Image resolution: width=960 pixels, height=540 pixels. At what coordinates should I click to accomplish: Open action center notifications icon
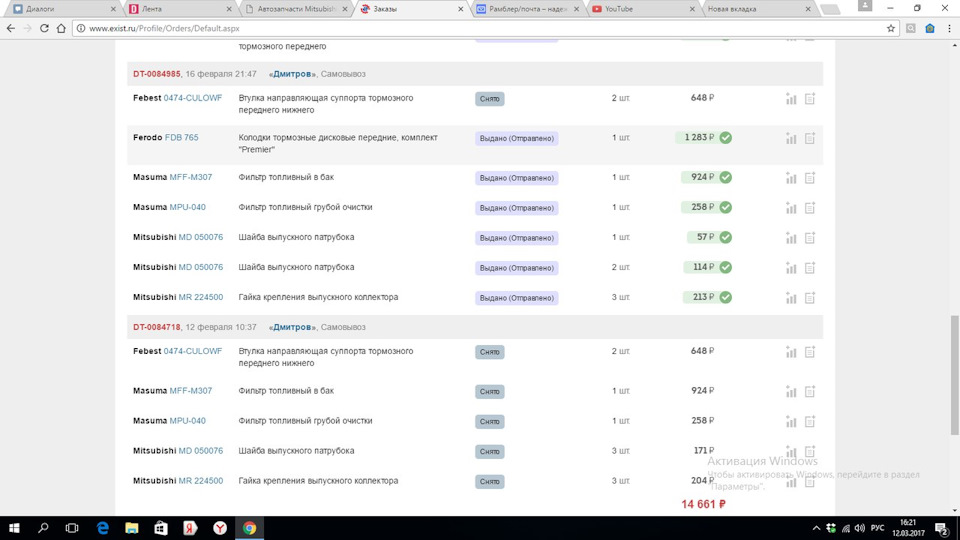tap(942, 528)
